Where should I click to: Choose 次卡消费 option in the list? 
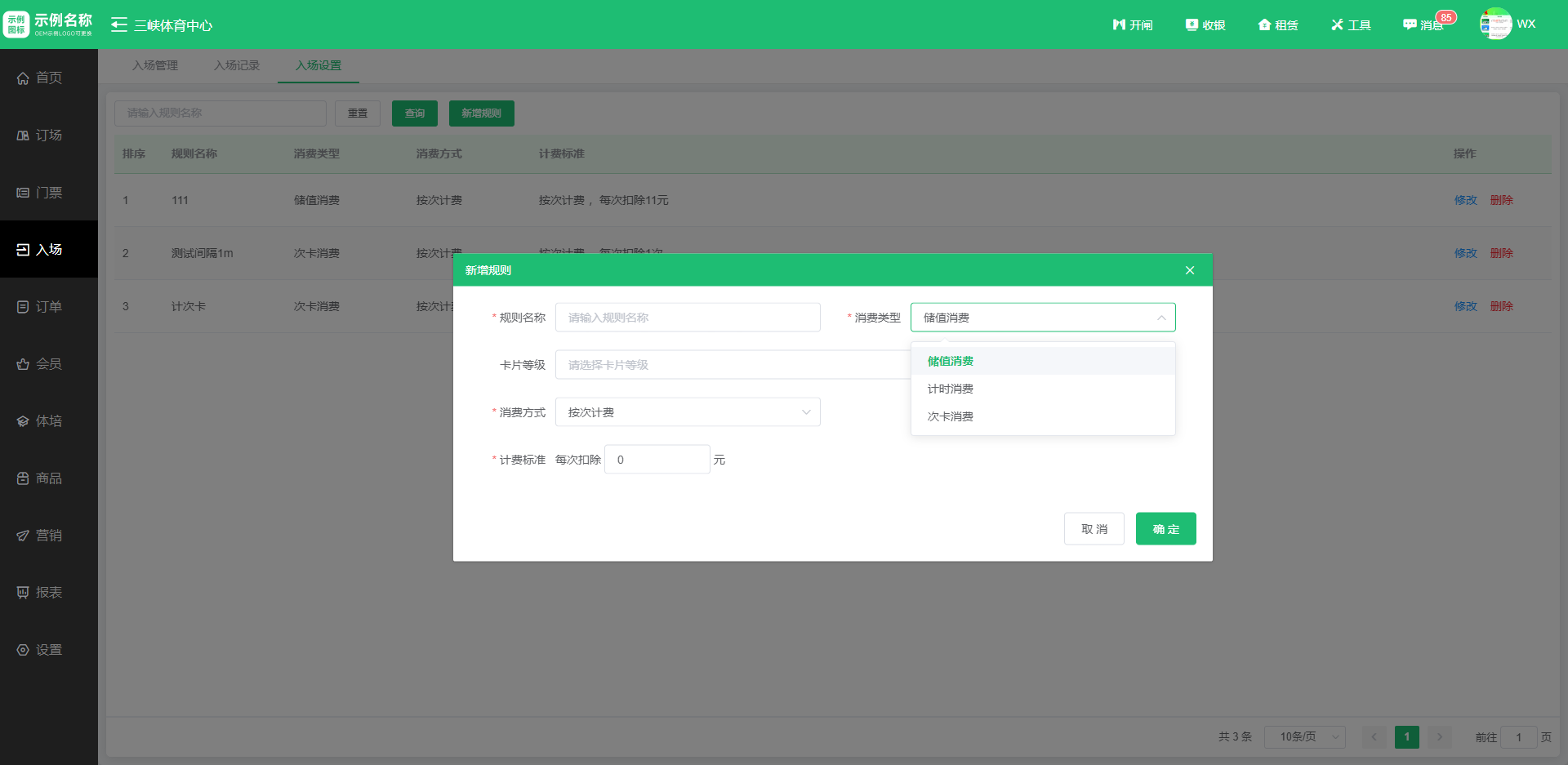click(x=951, y=416)
